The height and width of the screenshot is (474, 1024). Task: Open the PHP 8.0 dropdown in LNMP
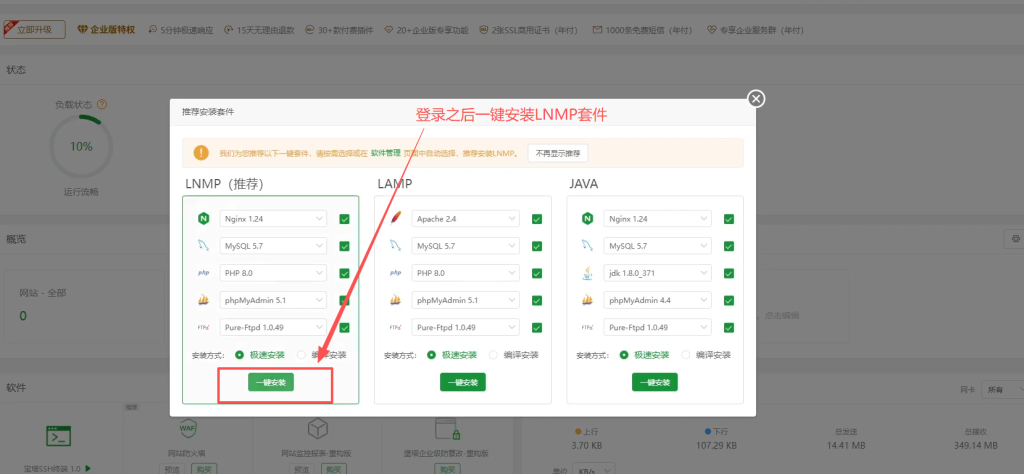point(273,273)
